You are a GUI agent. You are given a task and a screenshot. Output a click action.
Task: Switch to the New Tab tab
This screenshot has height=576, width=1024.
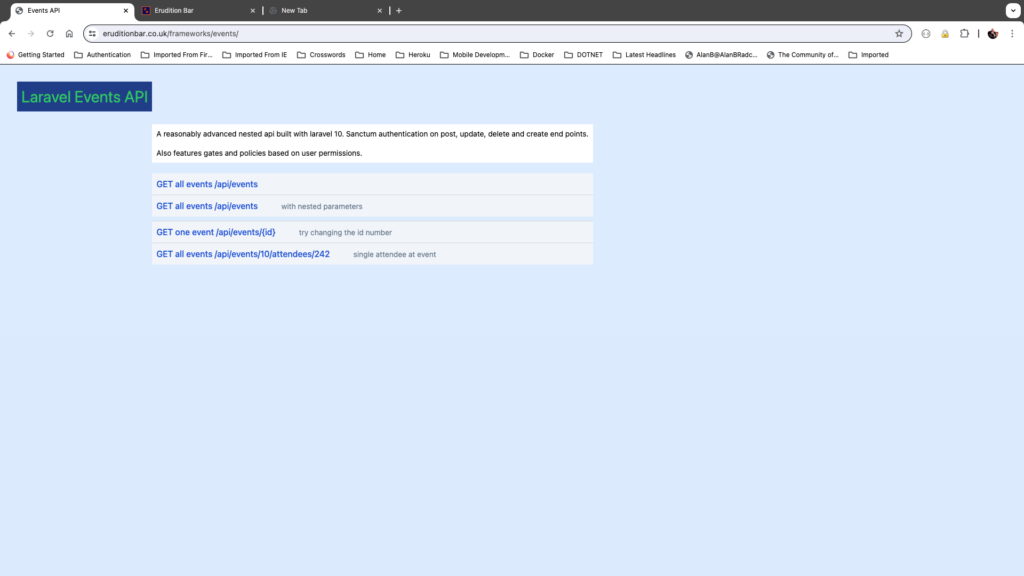[325, 10]
